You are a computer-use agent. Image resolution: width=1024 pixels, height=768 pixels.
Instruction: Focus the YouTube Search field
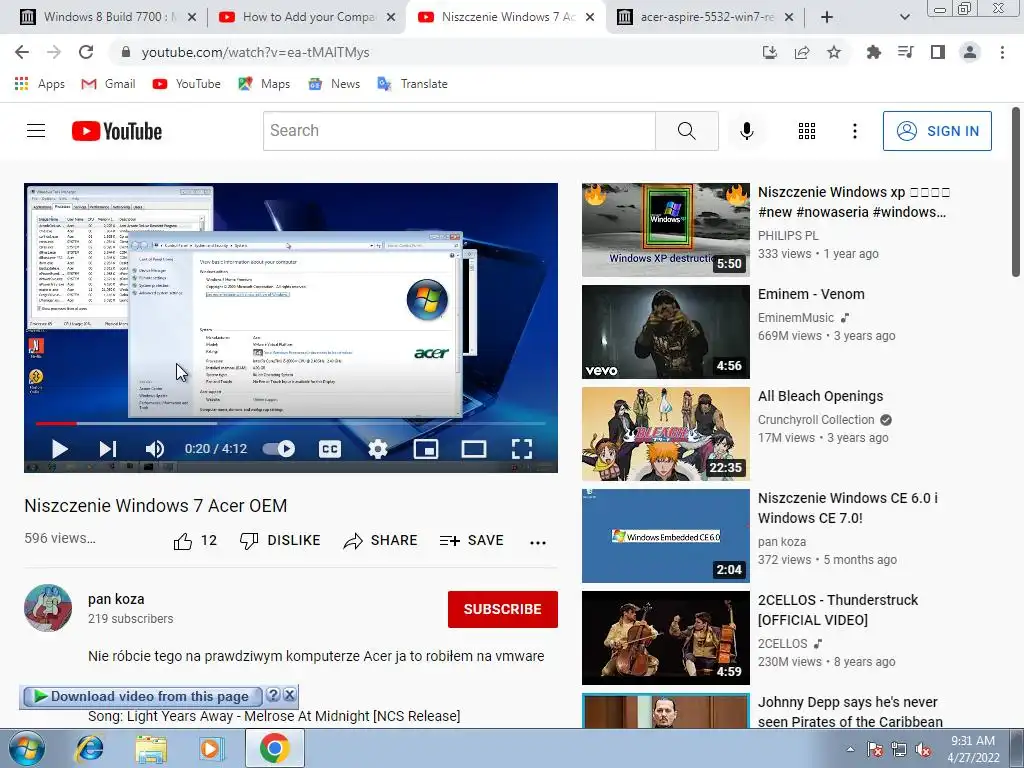[459, 131]
